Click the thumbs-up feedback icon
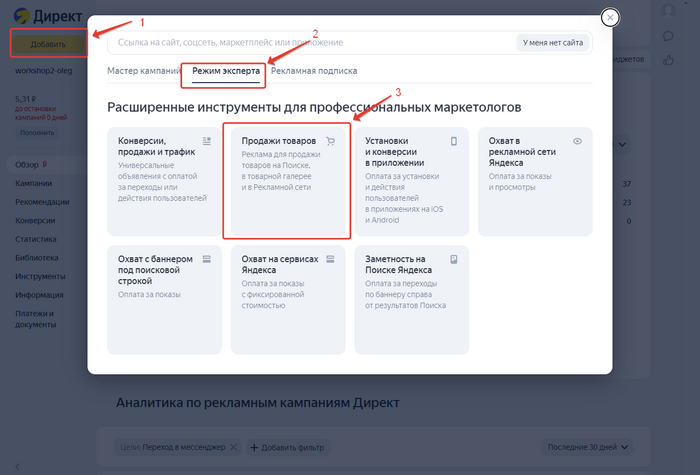The height and width of the screenshot is (475, 700). (x=668, y=60)
